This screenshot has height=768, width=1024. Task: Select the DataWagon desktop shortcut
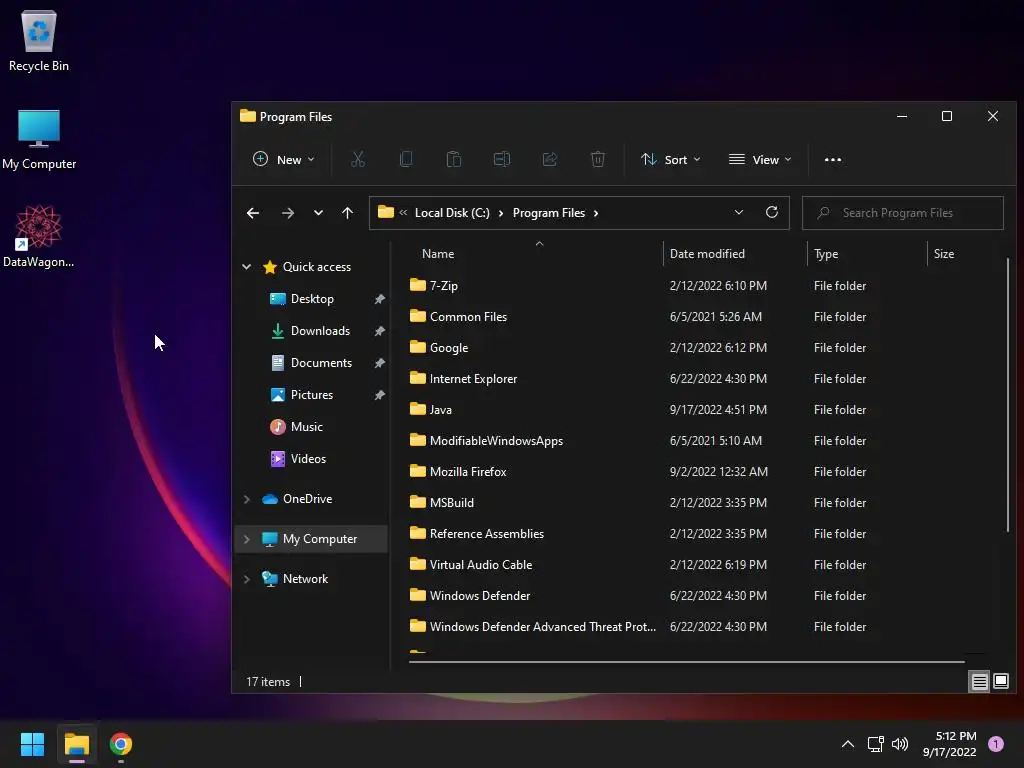point(39,236)
